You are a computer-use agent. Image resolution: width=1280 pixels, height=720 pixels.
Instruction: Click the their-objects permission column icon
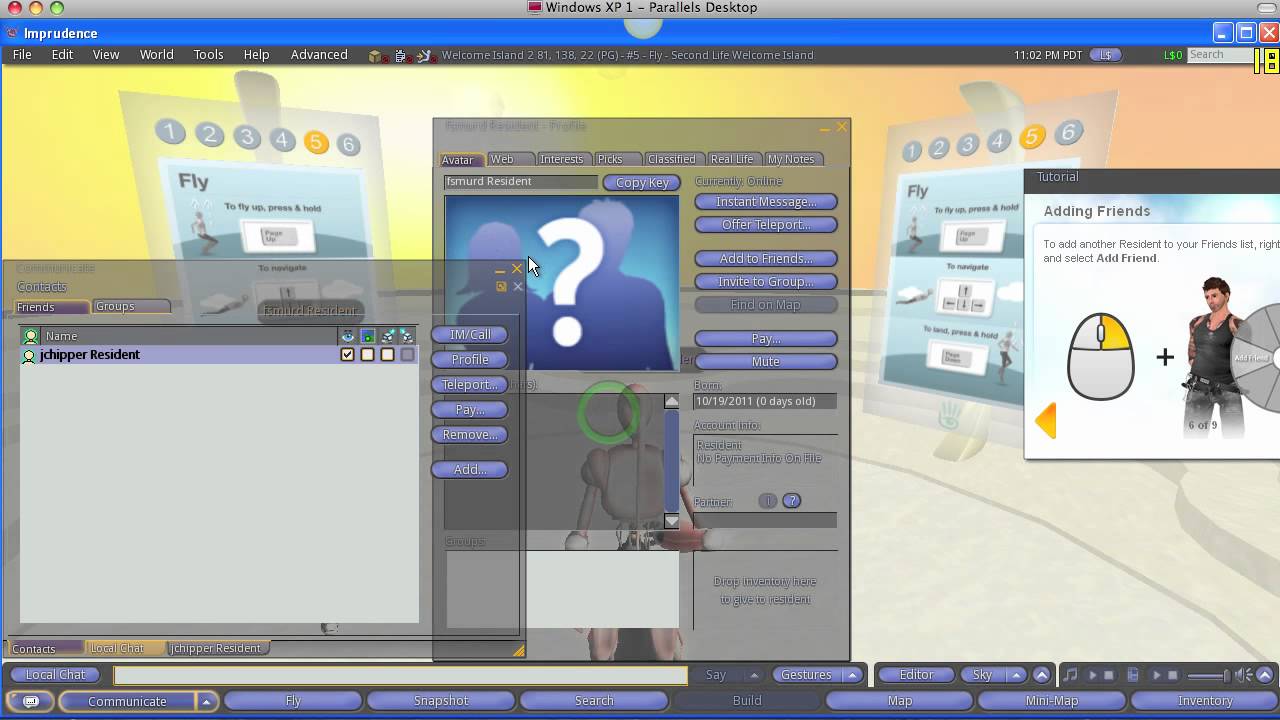point(407,336)
